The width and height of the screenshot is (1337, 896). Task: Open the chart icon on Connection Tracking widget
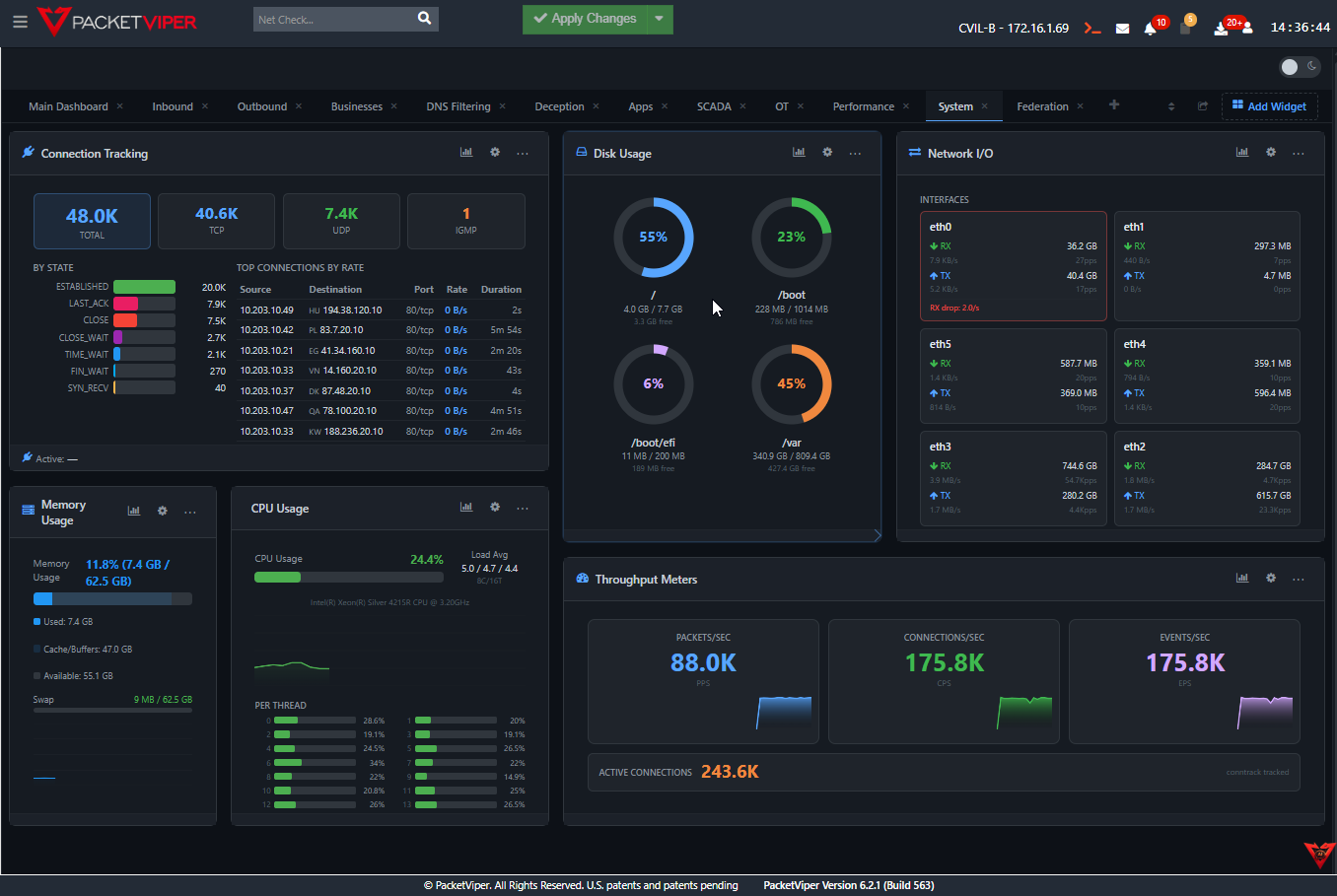465,152
